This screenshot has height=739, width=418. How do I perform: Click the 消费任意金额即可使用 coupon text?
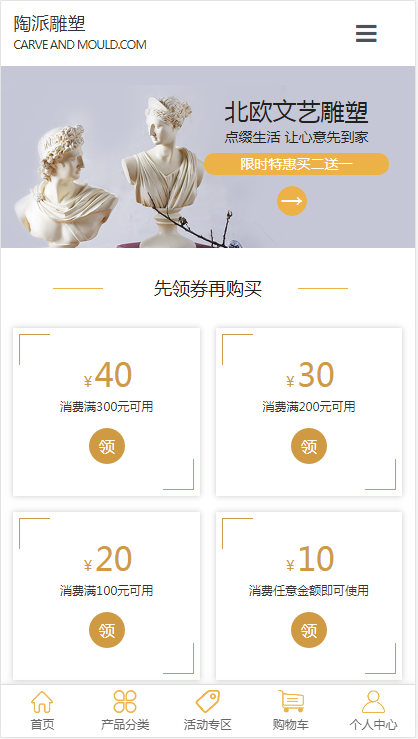click(309, 591)
